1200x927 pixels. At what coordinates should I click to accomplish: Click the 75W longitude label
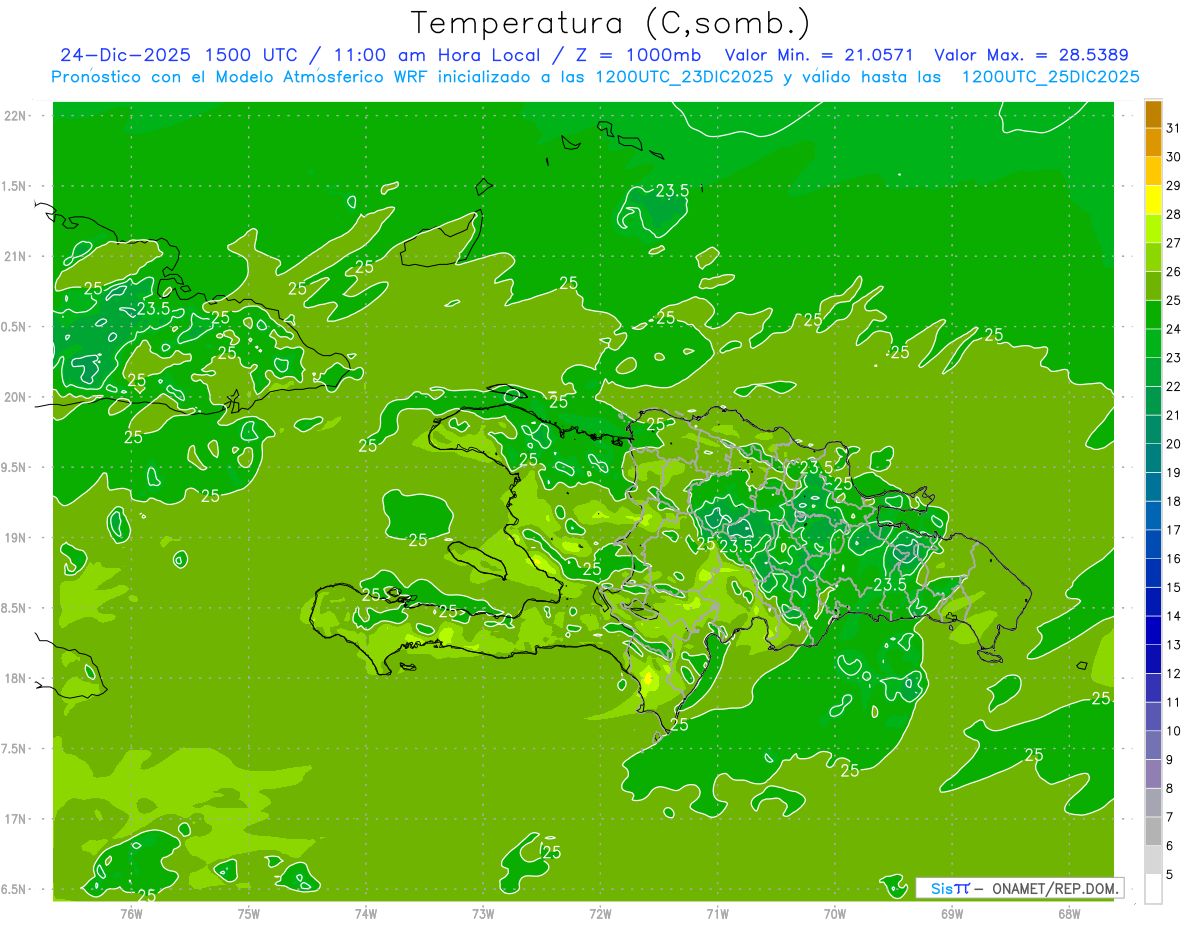tap(249, 913)
